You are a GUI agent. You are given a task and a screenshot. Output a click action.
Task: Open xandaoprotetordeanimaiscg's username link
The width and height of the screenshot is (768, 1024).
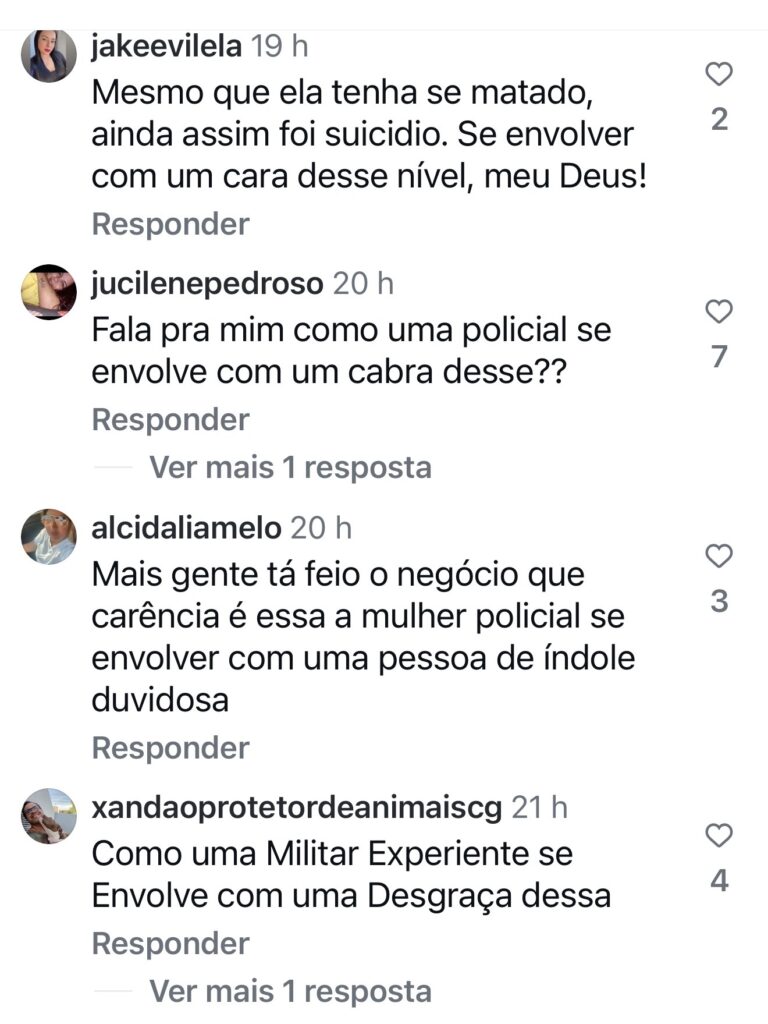pos(295,807)
